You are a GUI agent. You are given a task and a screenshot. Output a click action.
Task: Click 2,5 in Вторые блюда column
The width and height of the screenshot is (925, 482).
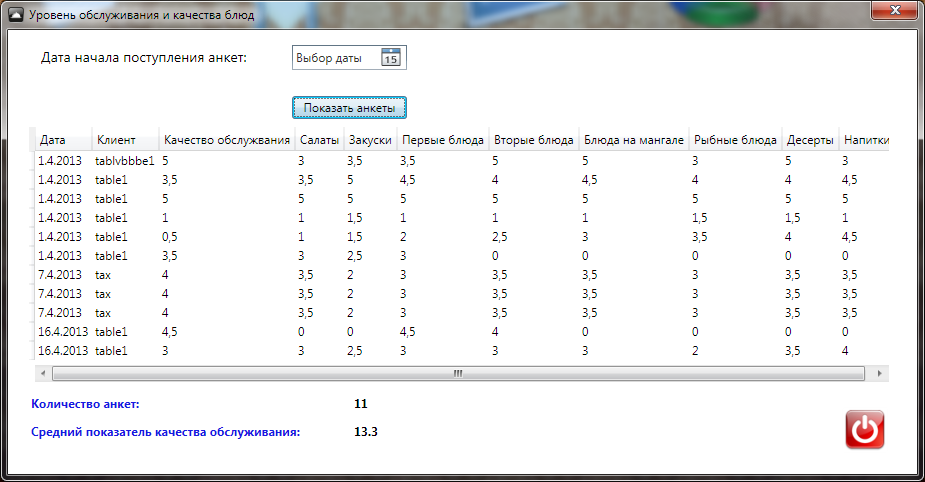tap(500, 237)
